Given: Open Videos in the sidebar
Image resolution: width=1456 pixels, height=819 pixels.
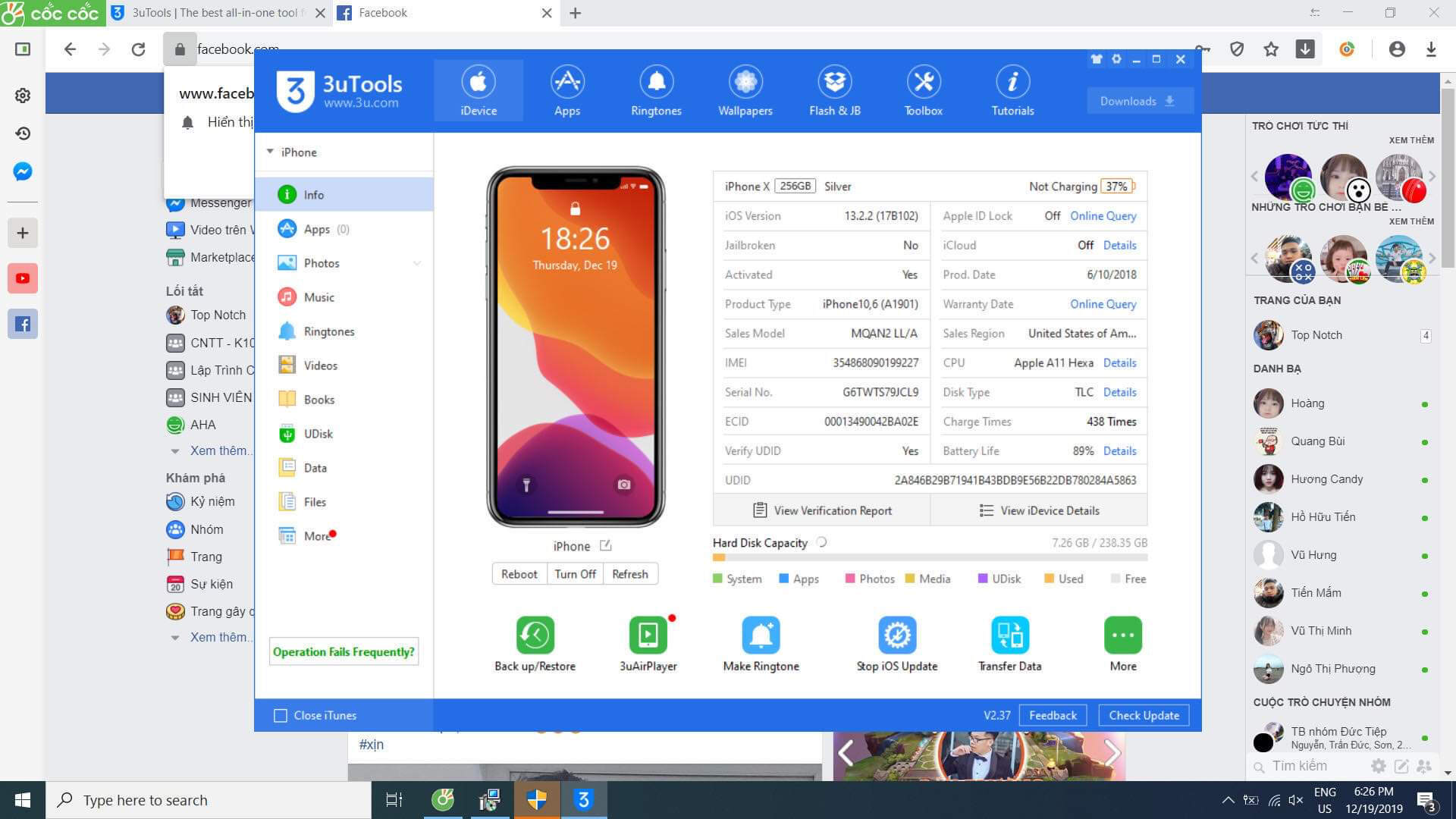Looking at the screenshot, I should (344, 366).
